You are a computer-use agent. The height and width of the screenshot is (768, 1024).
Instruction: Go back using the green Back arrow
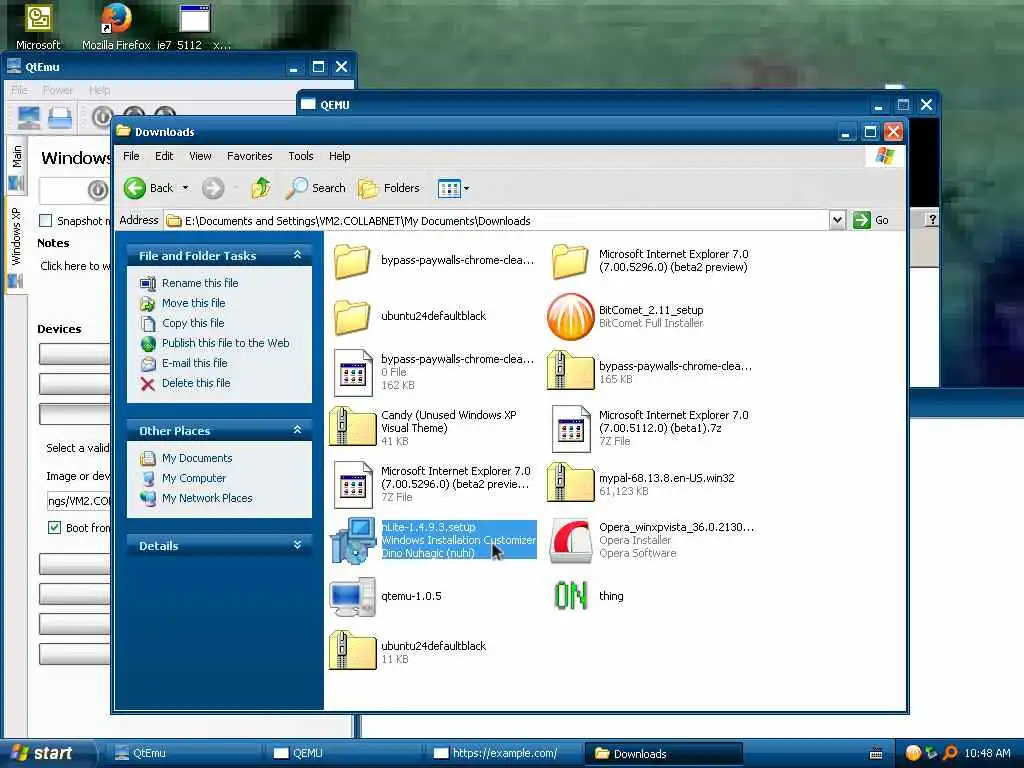pyautogui.click(x=135, y=188)
